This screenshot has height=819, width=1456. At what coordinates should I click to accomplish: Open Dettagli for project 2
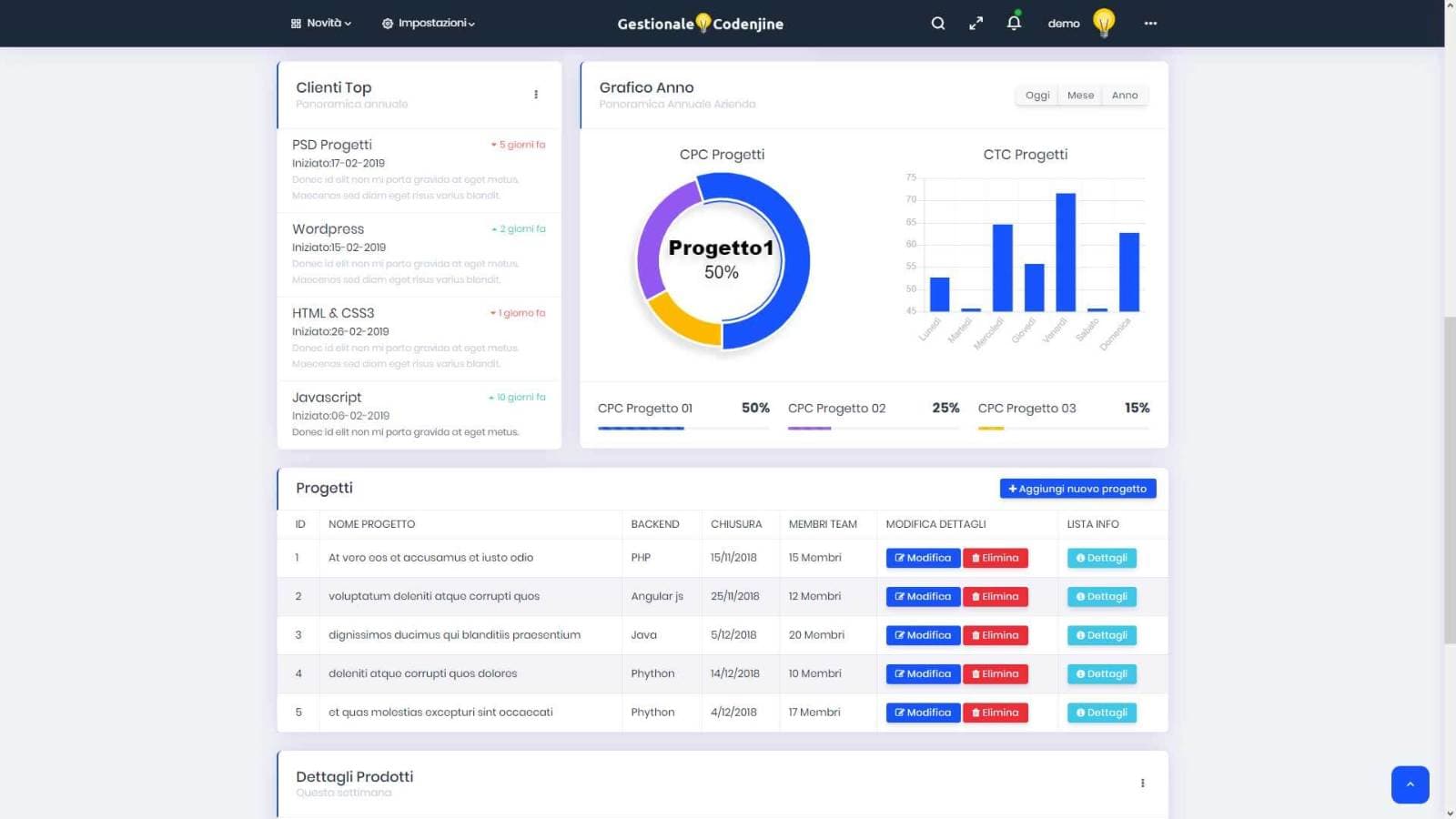(x=1101, y=597)
